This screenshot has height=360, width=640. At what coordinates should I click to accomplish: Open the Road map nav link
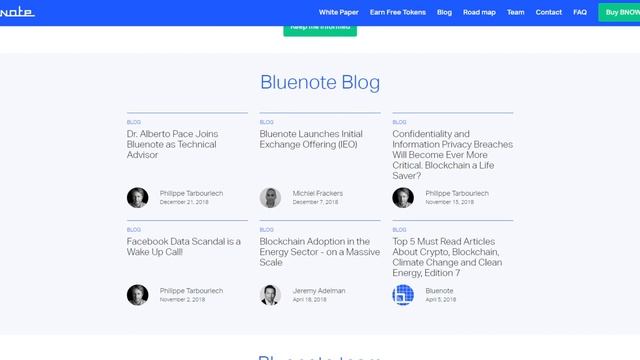click(x=479, y=12)
